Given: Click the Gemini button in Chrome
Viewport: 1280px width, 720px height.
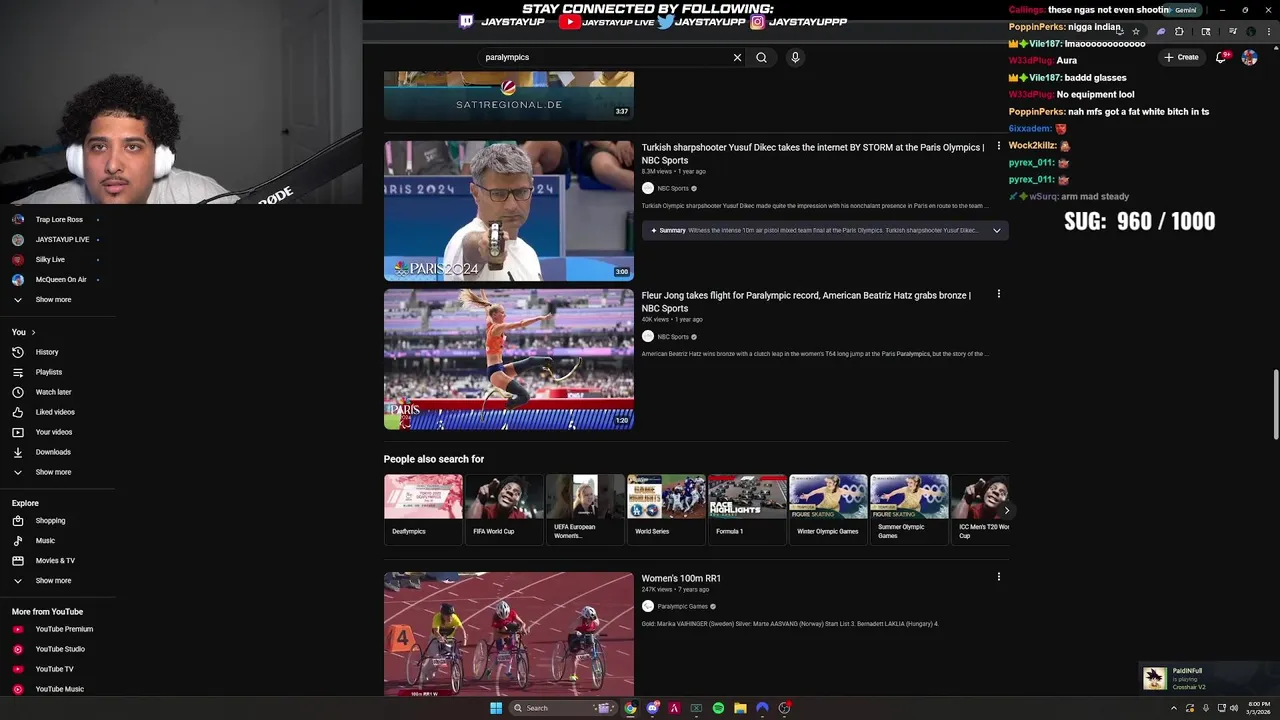Looking at the screenshot, I should tap(1180, 10).
